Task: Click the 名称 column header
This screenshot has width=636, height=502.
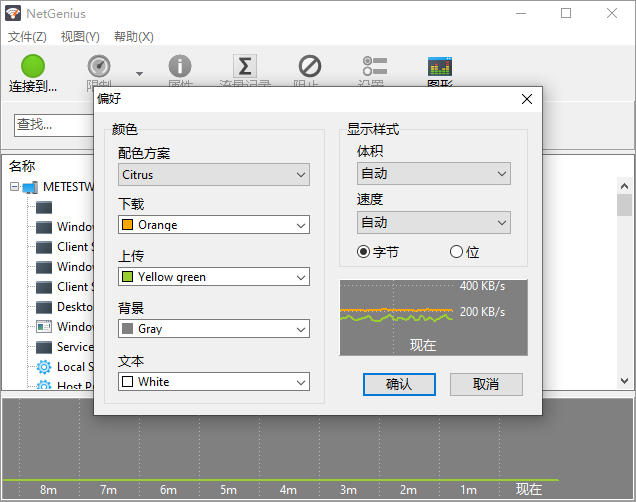Action: pyautogui.click(x=22, y=166)
